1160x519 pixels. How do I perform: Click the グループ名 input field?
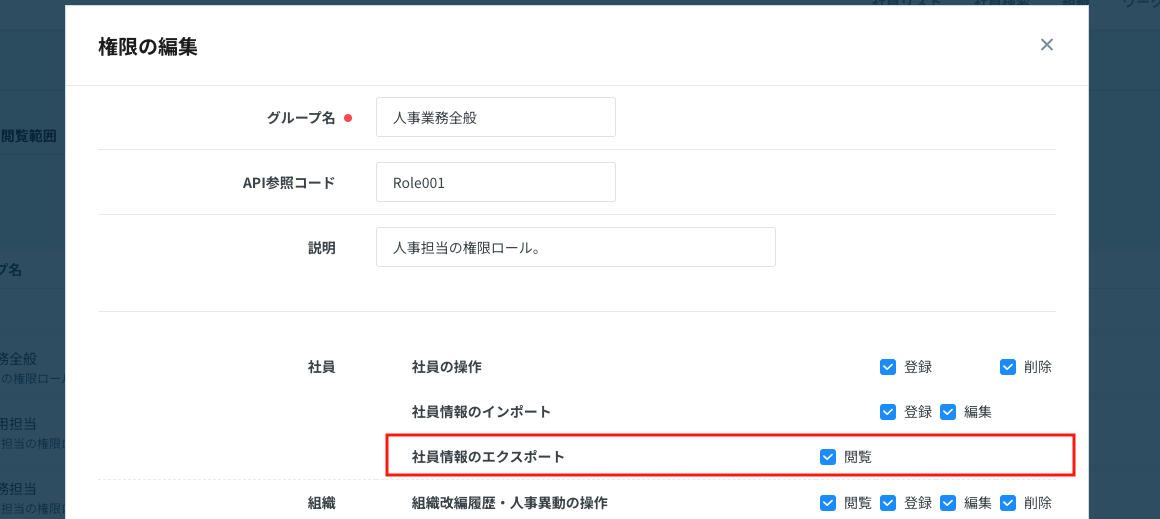point(495,117)
